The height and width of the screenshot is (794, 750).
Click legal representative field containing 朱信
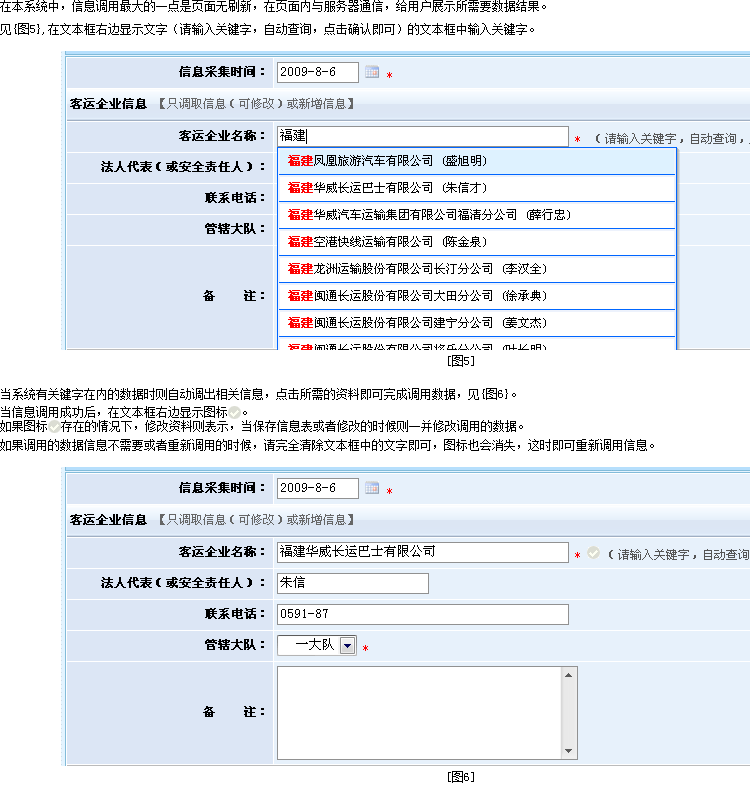[352, 583]
